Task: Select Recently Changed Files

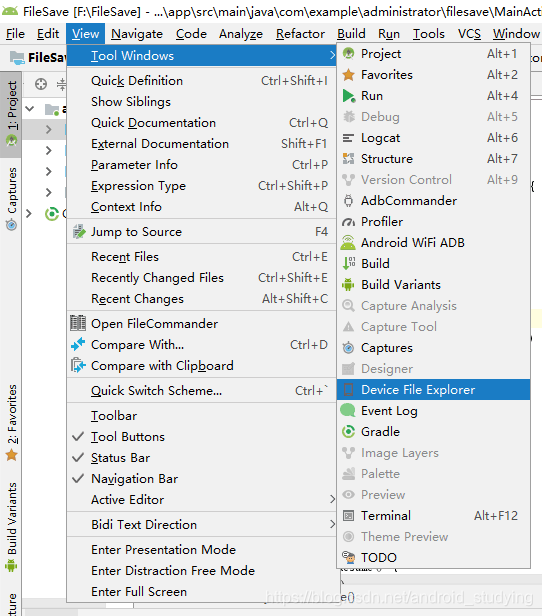Action: (201, 278)
